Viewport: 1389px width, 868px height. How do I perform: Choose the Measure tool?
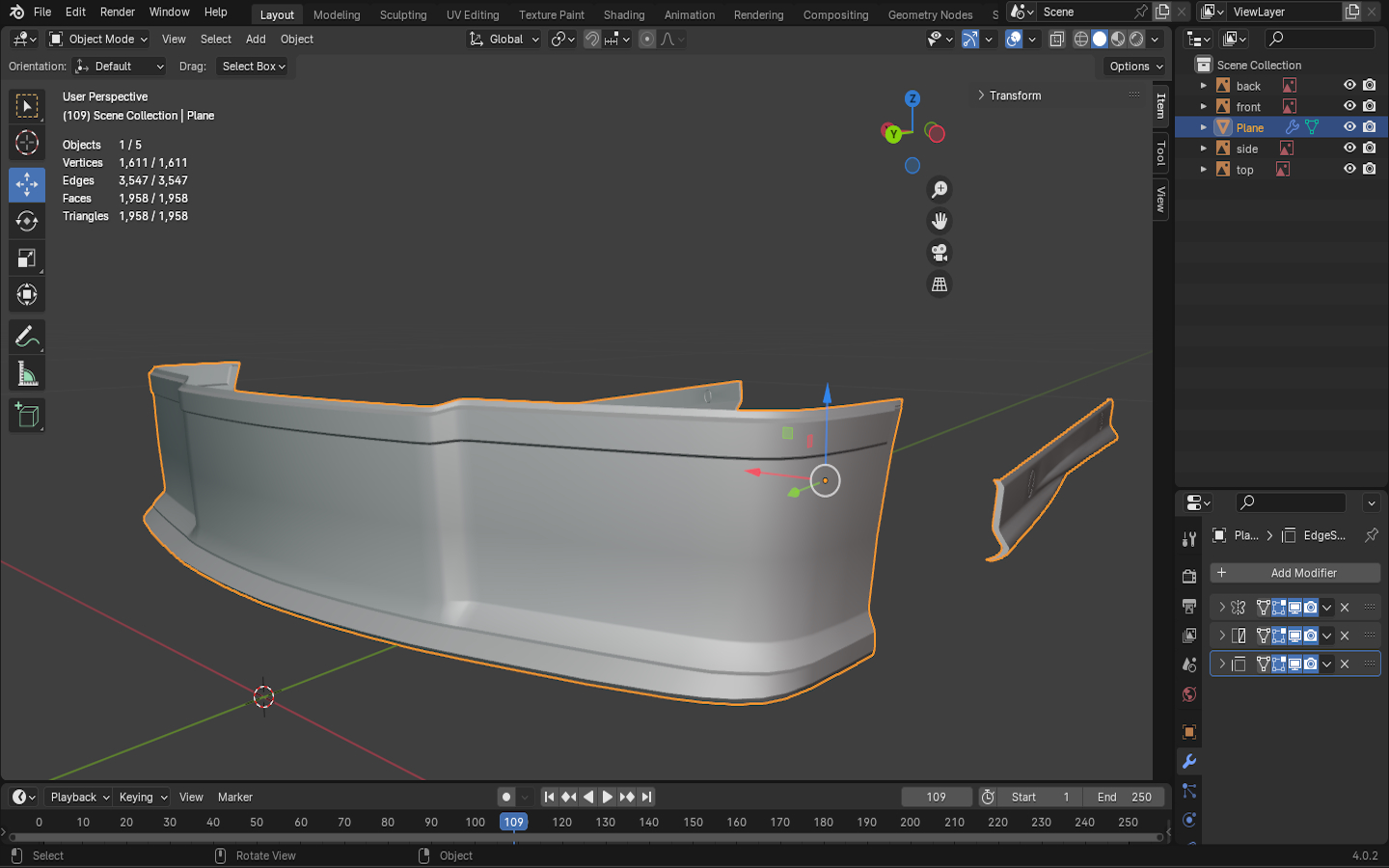(x=27, y=373)
